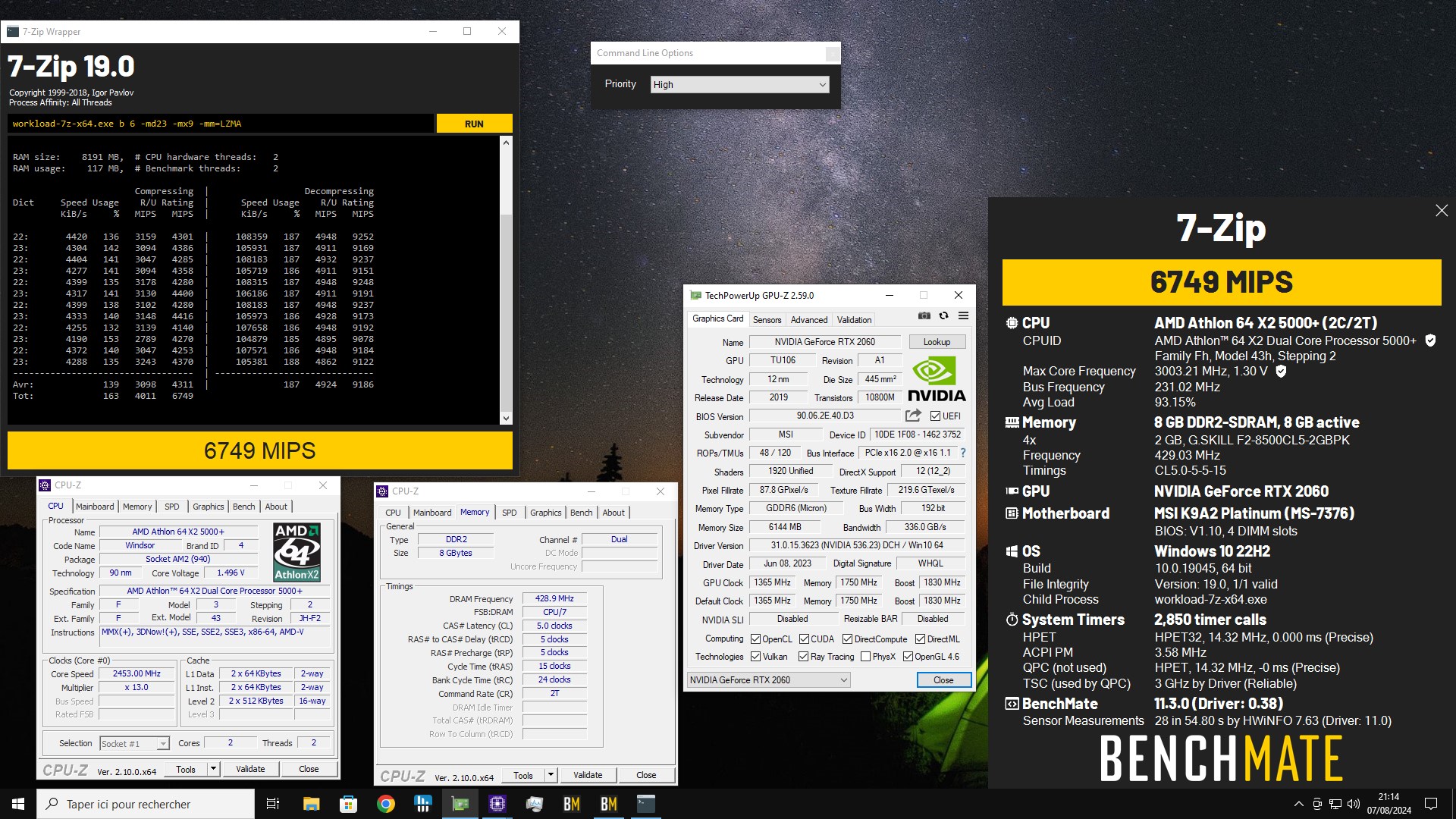Click the second BenchMate BM taskbar icon
The width and height of the screenshot is (1456, 819).
608,804
